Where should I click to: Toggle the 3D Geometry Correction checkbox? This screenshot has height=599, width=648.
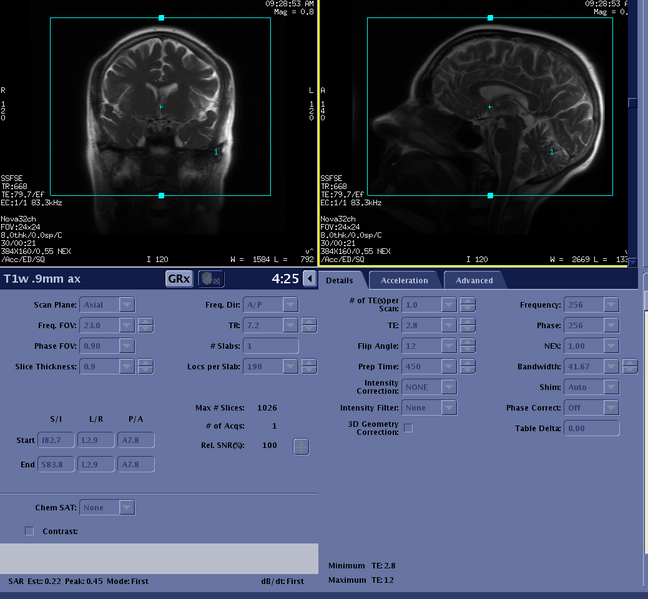click(408, 428)
